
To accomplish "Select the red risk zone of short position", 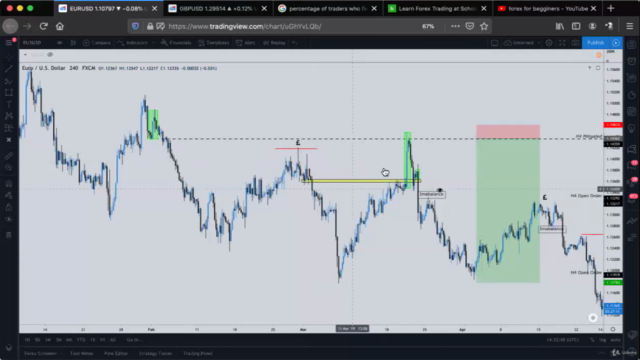I will [508, 132].
